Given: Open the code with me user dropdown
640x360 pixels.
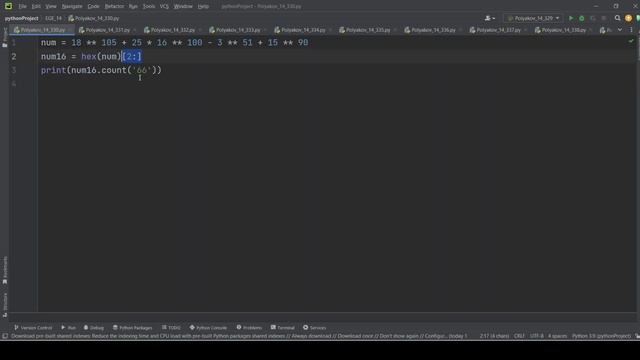Looking at the screenshot, I should pos(489,18).
